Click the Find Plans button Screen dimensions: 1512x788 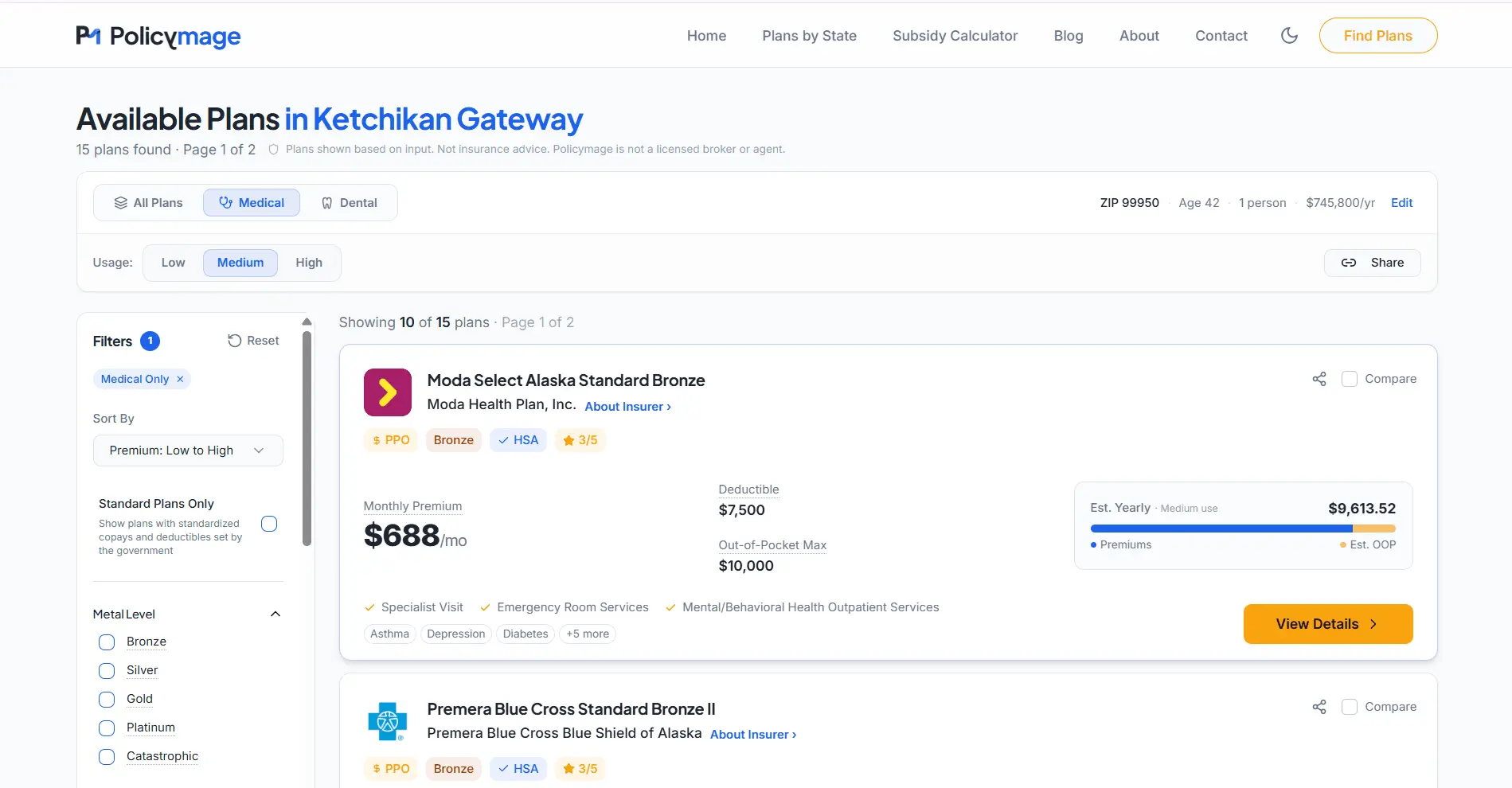(1377, 36)
